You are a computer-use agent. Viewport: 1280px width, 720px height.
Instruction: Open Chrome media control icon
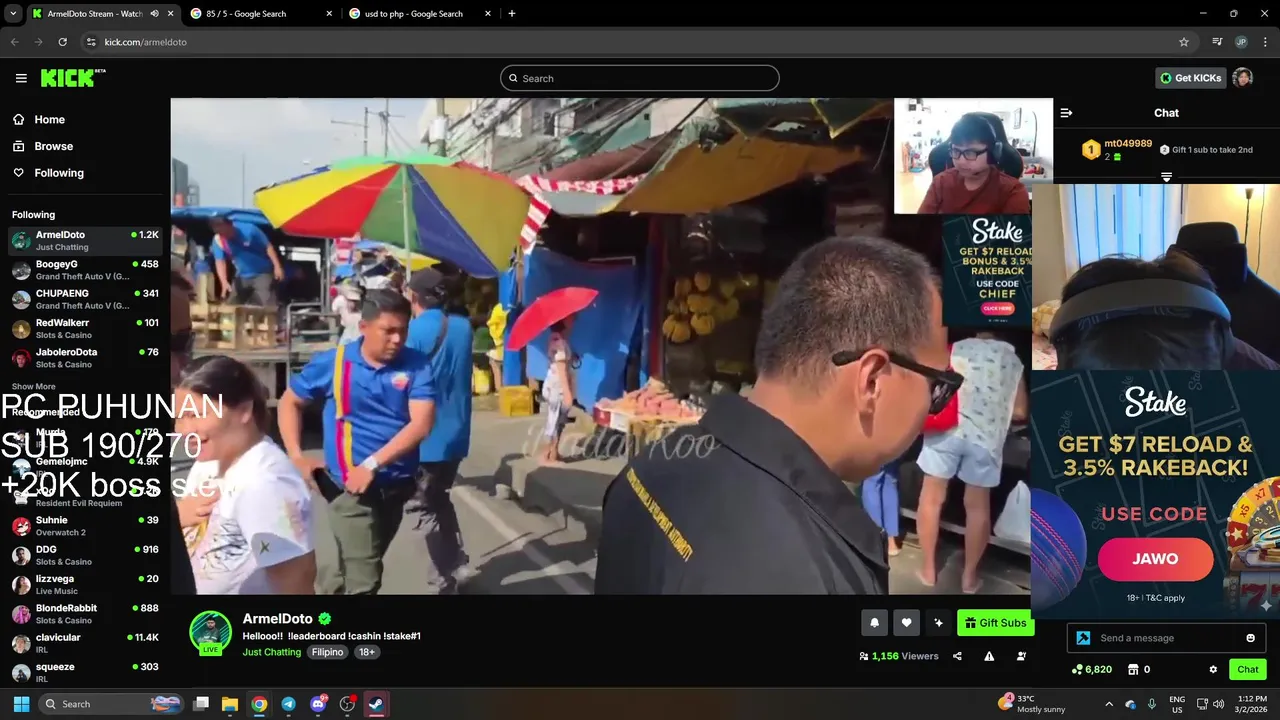pos(1217,42)
